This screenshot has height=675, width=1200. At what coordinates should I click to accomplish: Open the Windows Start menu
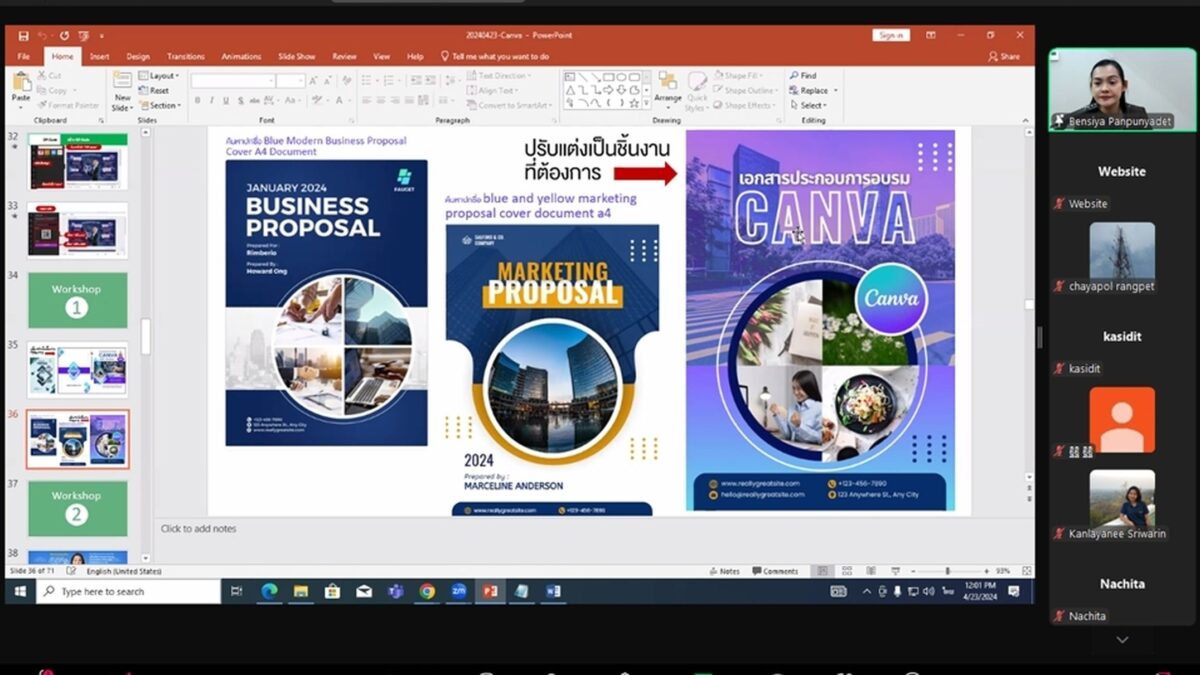coord(18,591)
